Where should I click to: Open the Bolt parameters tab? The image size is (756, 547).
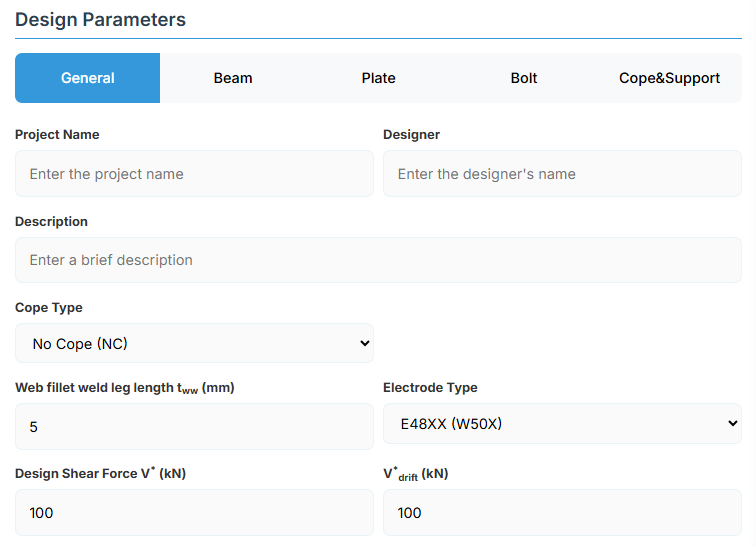click(524, 78)
